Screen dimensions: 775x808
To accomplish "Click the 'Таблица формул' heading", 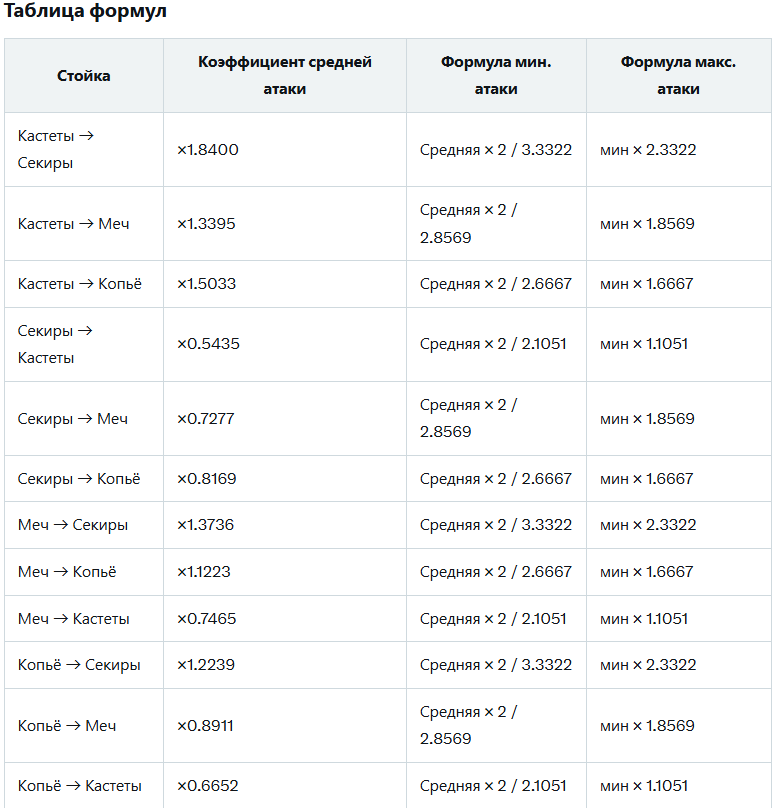I will point(86,12).
